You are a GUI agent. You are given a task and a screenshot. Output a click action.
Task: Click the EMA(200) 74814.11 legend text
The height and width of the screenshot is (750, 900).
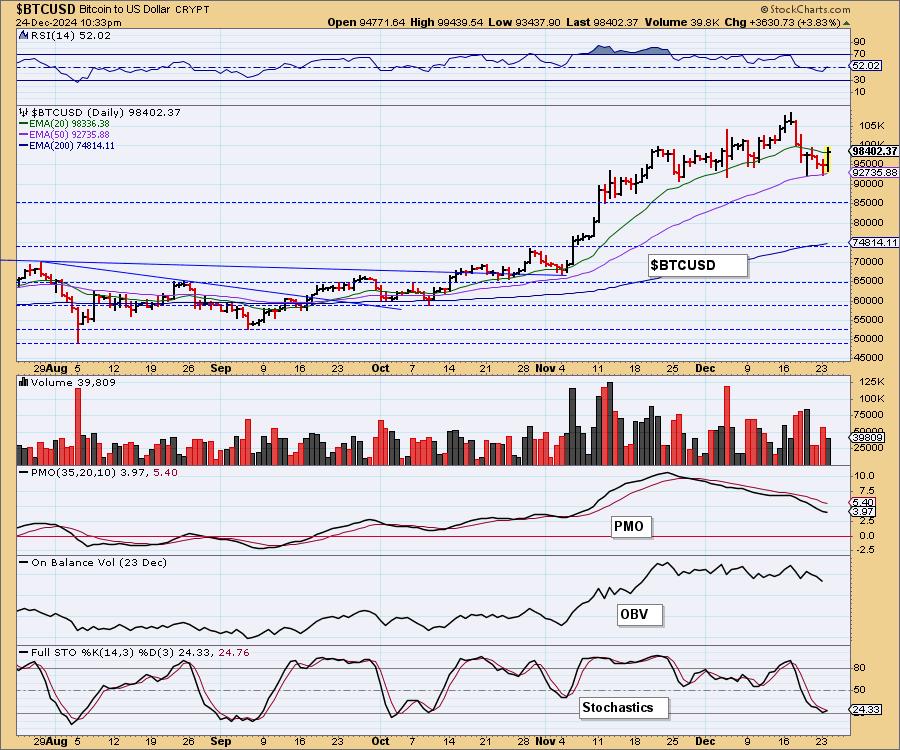(72, 146)
